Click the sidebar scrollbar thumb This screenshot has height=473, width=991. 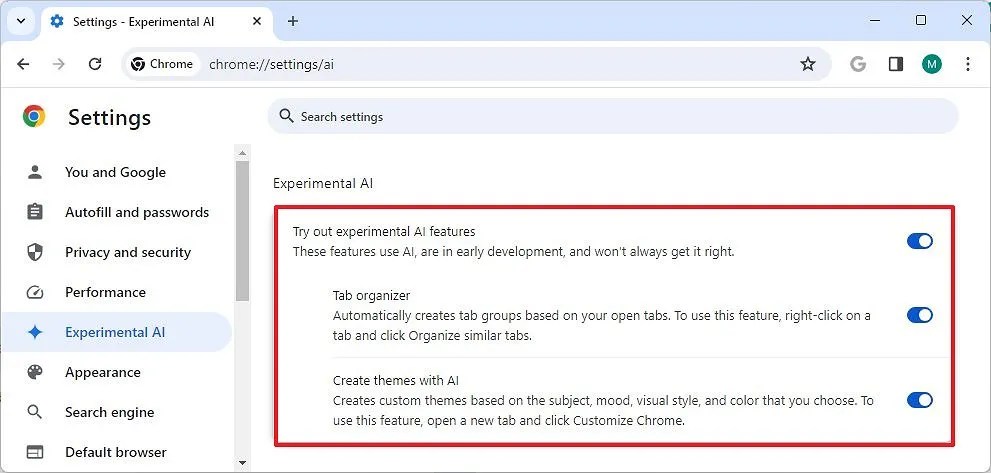[242, 231]
